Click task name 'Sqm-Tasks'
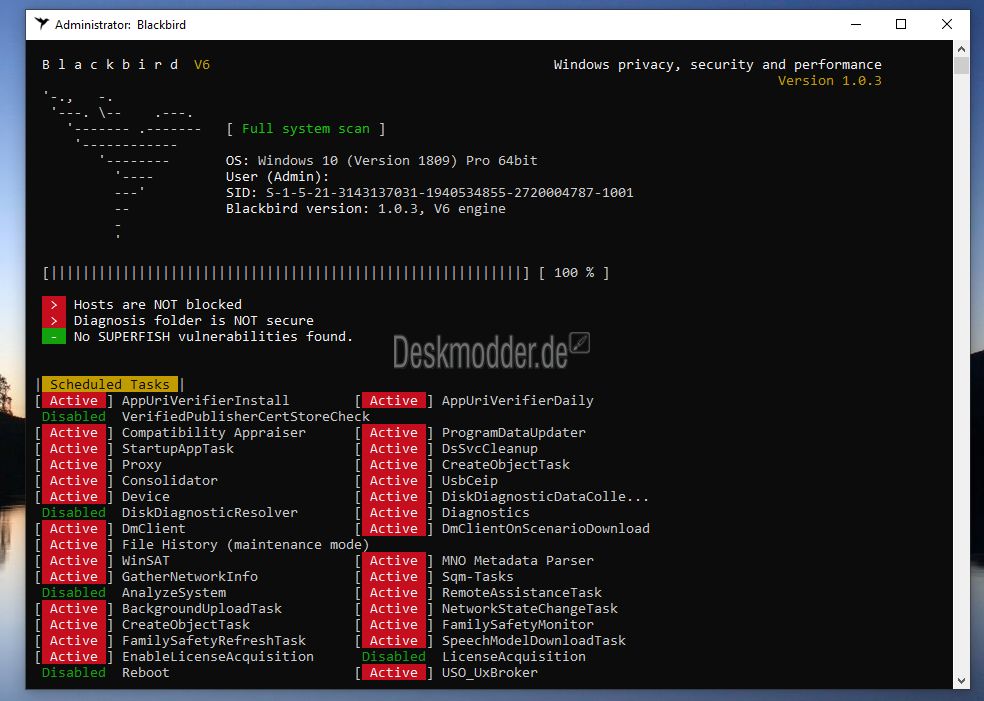The width and height of the screenshot is (984, 701). tap(478, 577)
